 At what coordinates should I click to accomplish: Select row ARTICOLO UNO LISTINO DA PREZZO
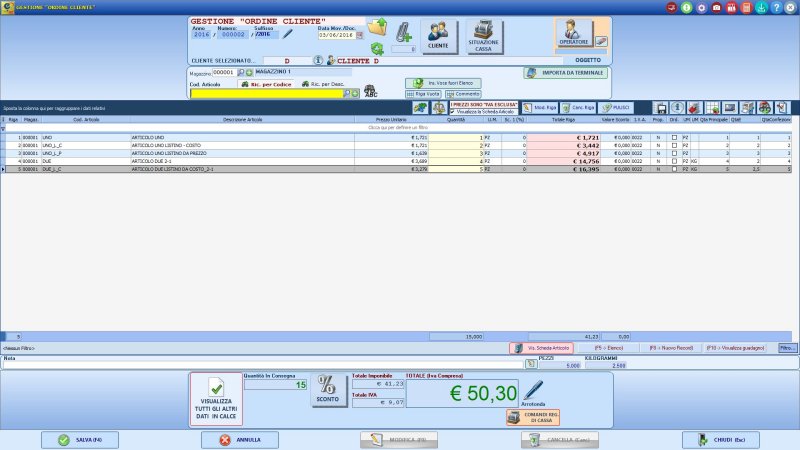(x=396, y=153)
